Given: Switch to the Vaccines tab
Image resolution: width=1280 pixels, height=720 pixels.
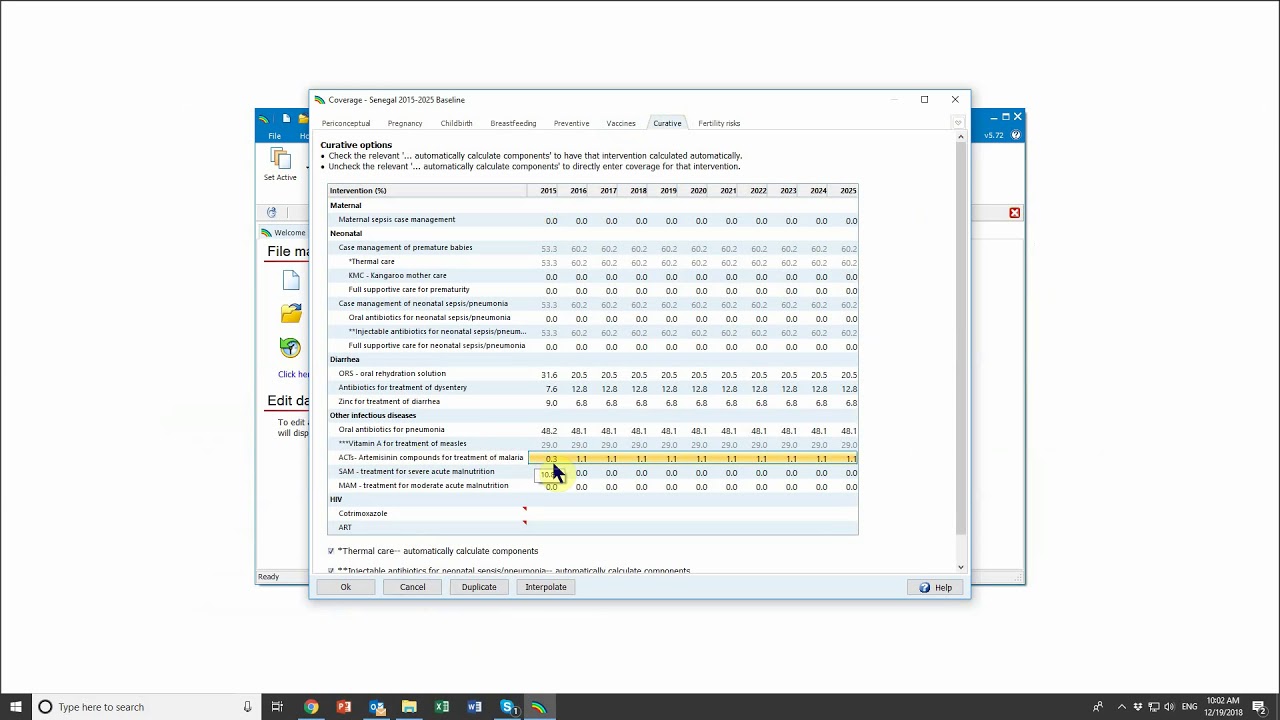Looking at the screenshot, I should coord(621,123).
